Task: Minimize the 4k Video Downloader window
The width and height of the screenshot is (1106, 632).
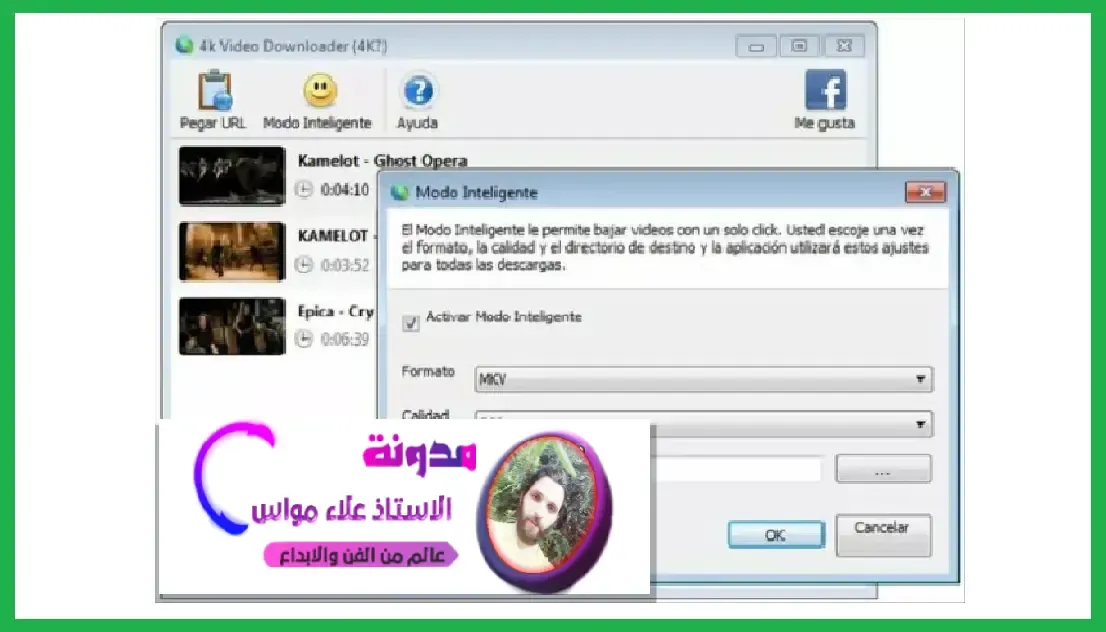Action: pyautogui.click(x=756, y=47)
